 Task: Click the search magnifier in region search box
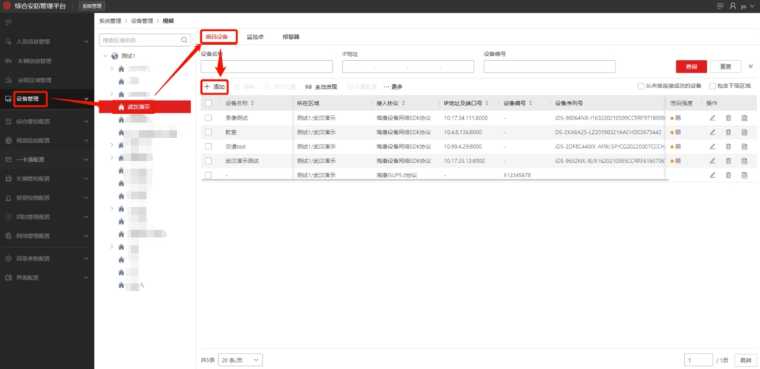point(184,40)
